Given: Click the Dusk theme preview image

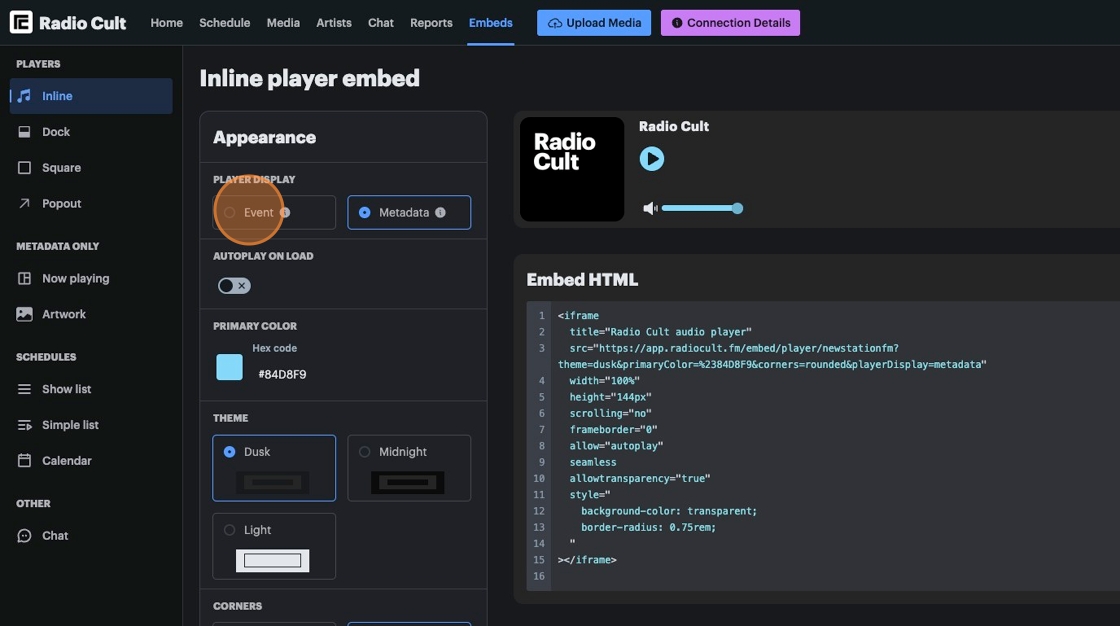Looking at the screenshot, I should pos(273,482).
